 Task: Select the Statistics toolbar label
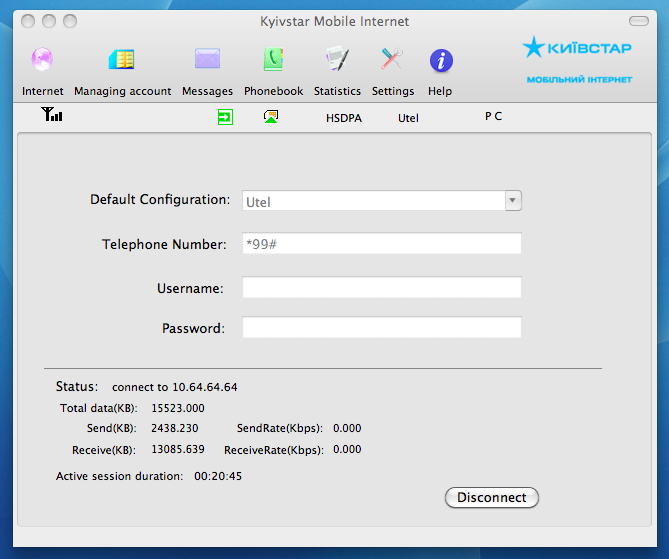point(337,91)
